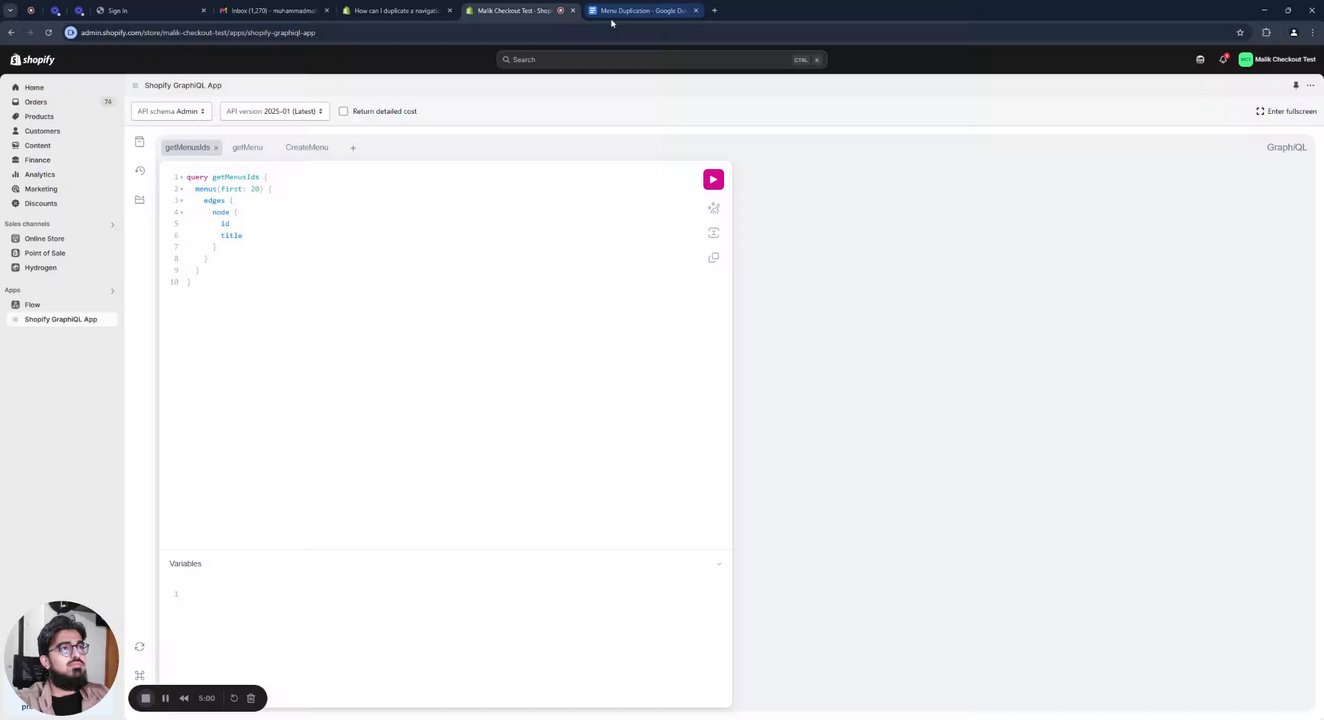The width and height of the screenshot is (1324, 720).
Task: Close the getMenusIds tab
Action: pyautogui.click(x=216, y=148)
